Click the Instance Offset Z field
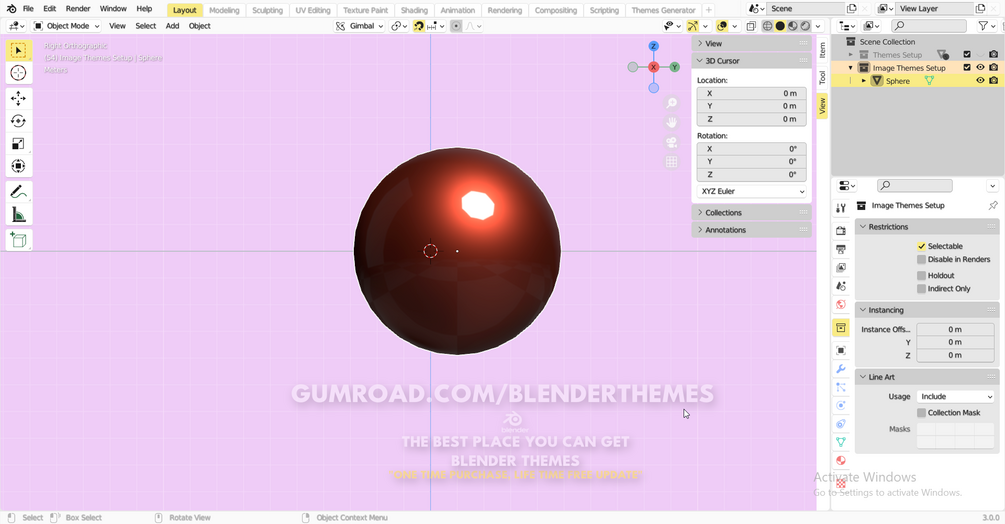Image resolution: width=1005 pixels, height=524 pixels. tap(955, 356)
